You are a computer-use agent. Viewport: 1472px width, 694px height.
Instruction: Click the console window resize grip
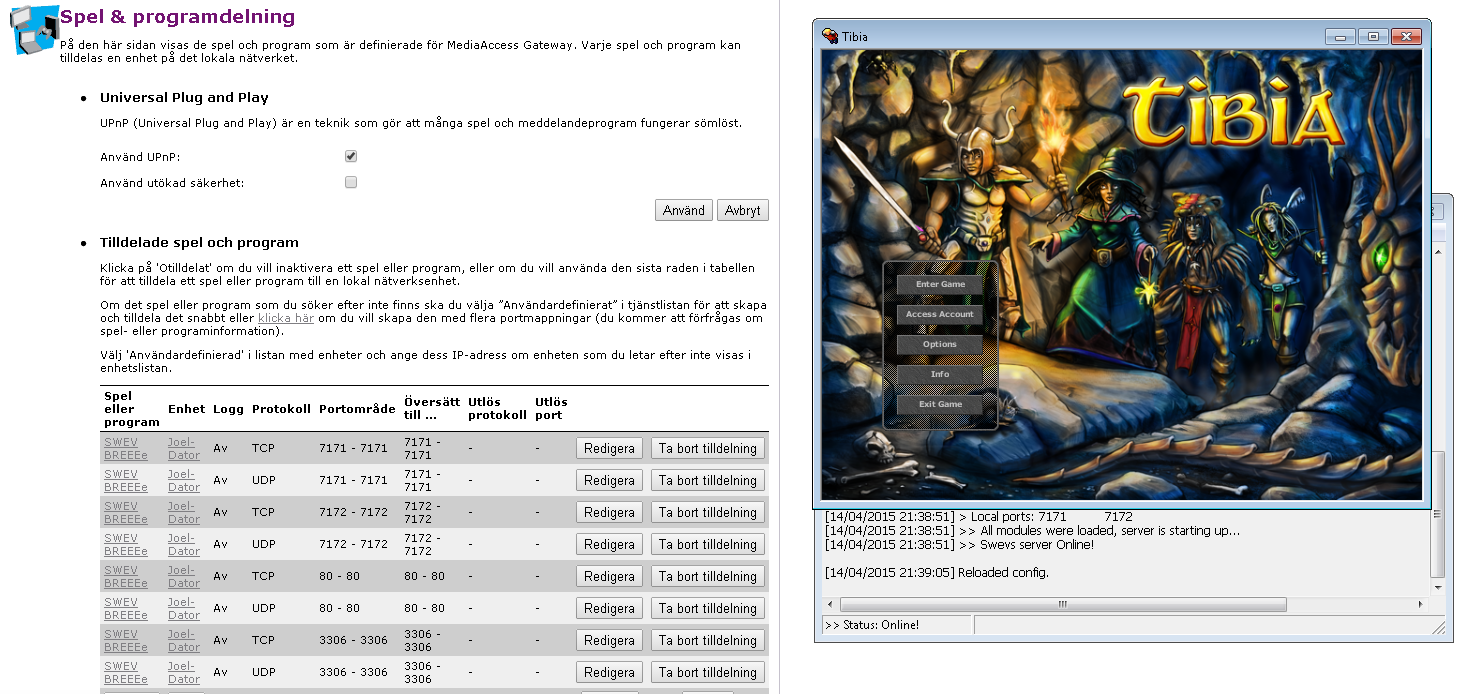pyautogui.click(x=1438, y=626)
